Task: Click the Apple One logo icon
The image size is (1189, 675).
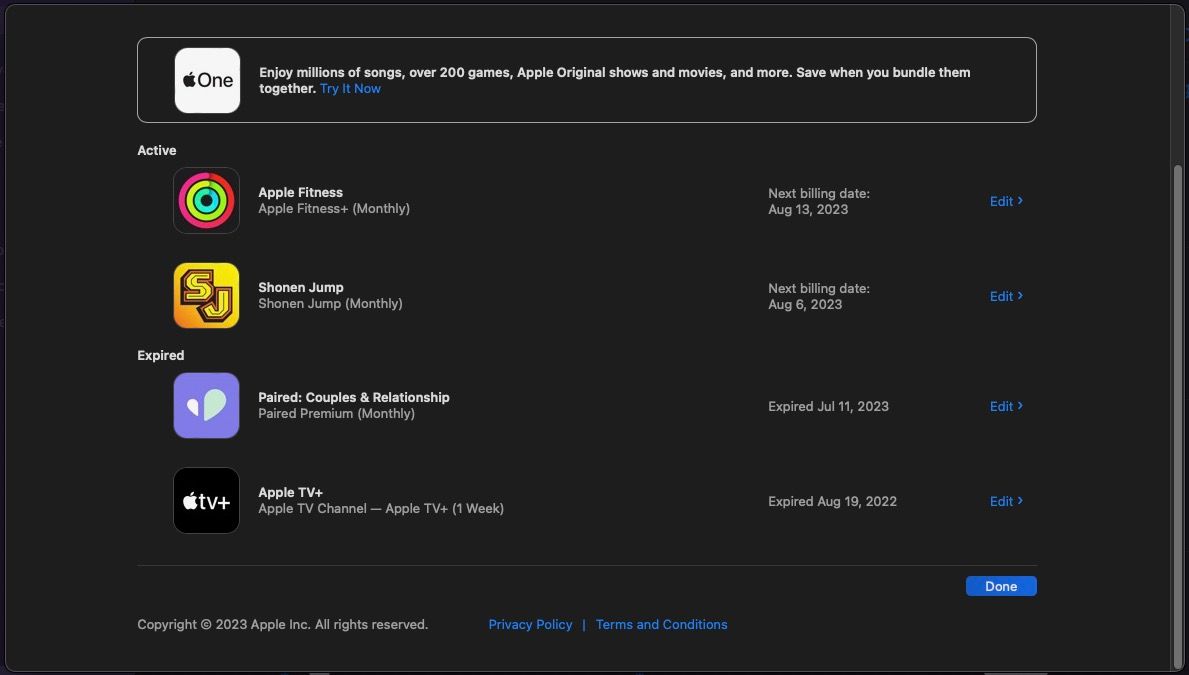Action: pyautogui.click(x=207, y=80)
